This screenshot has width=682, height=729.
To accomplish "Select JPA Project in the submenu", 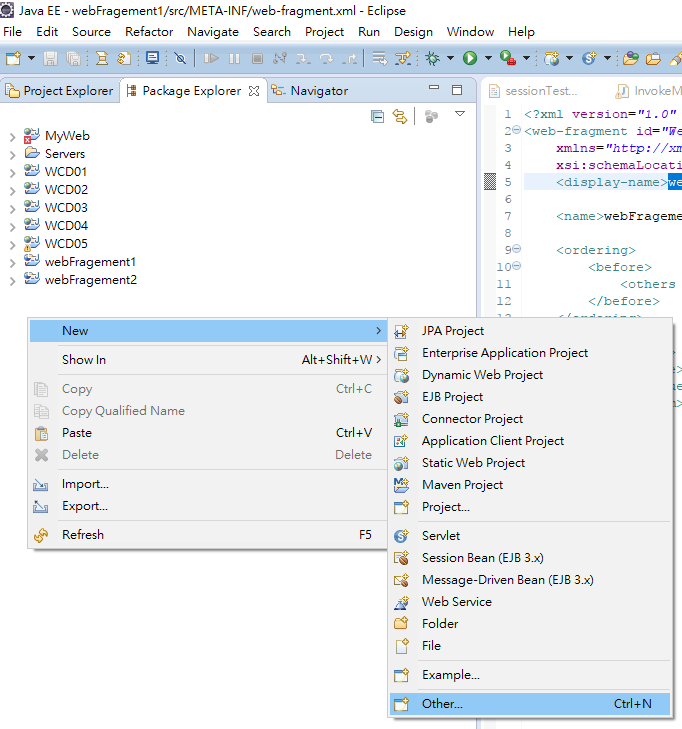I will point(530,331).
